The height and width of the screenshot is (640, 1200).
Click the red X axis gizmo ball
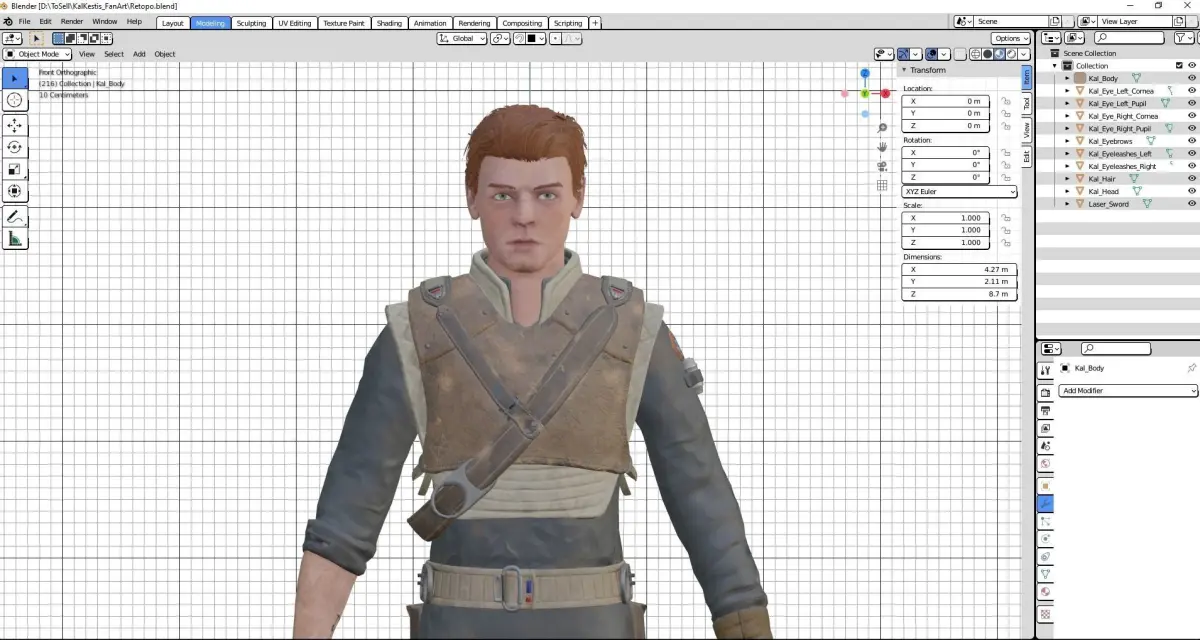pyautogui.click(x=886, y=93)
